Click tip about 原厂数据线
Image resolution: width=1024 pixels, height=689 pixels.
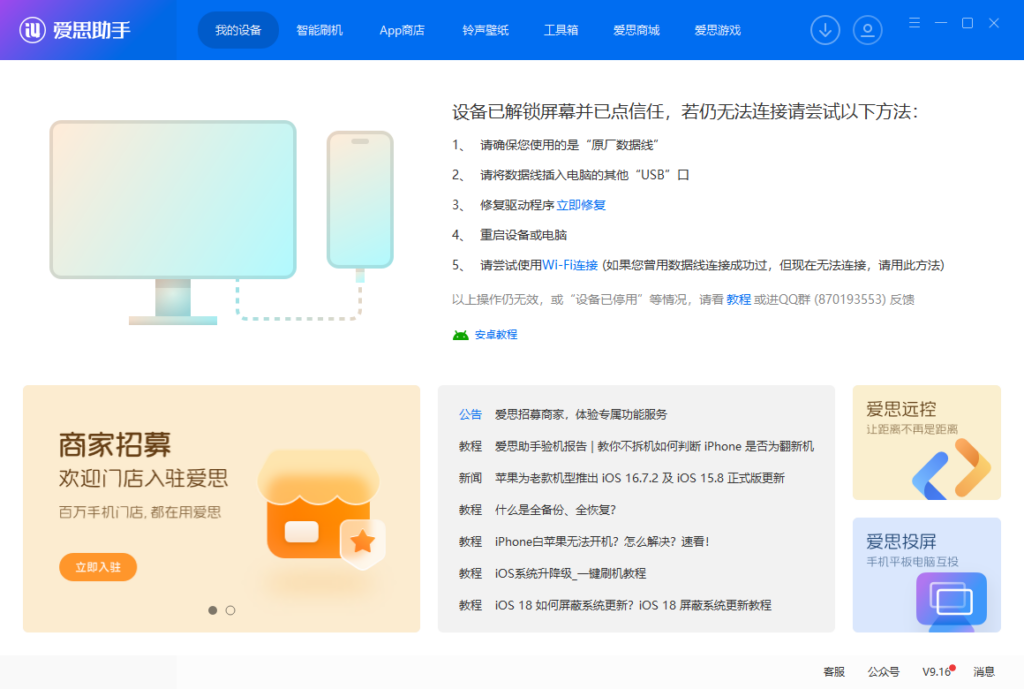point(569,145)
